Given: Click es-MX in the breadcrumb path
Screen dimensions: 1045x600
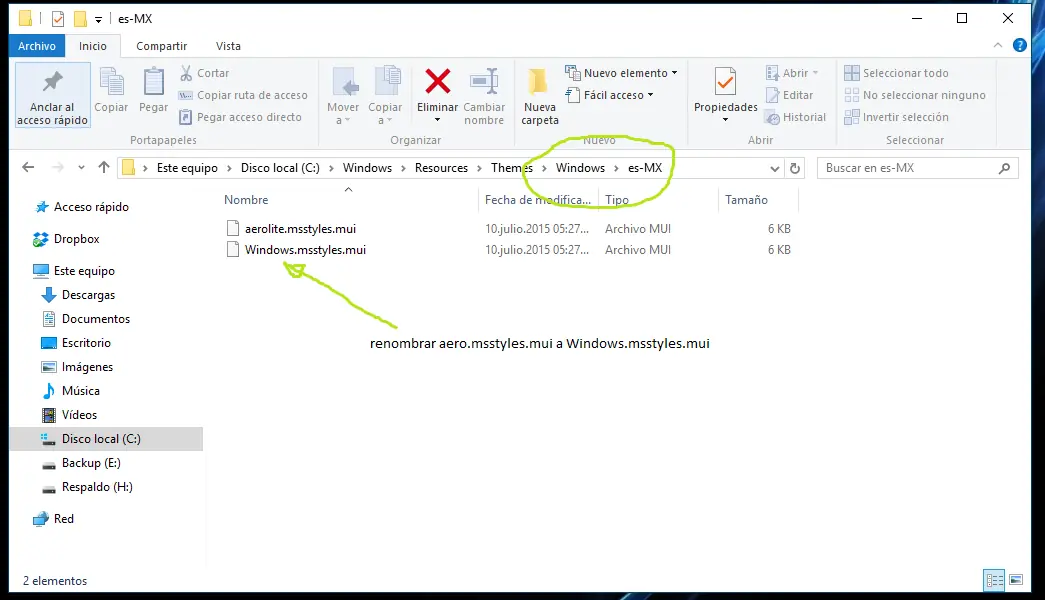Looking at the screenshot, I should pyautogui.click(x=645, y=168).
